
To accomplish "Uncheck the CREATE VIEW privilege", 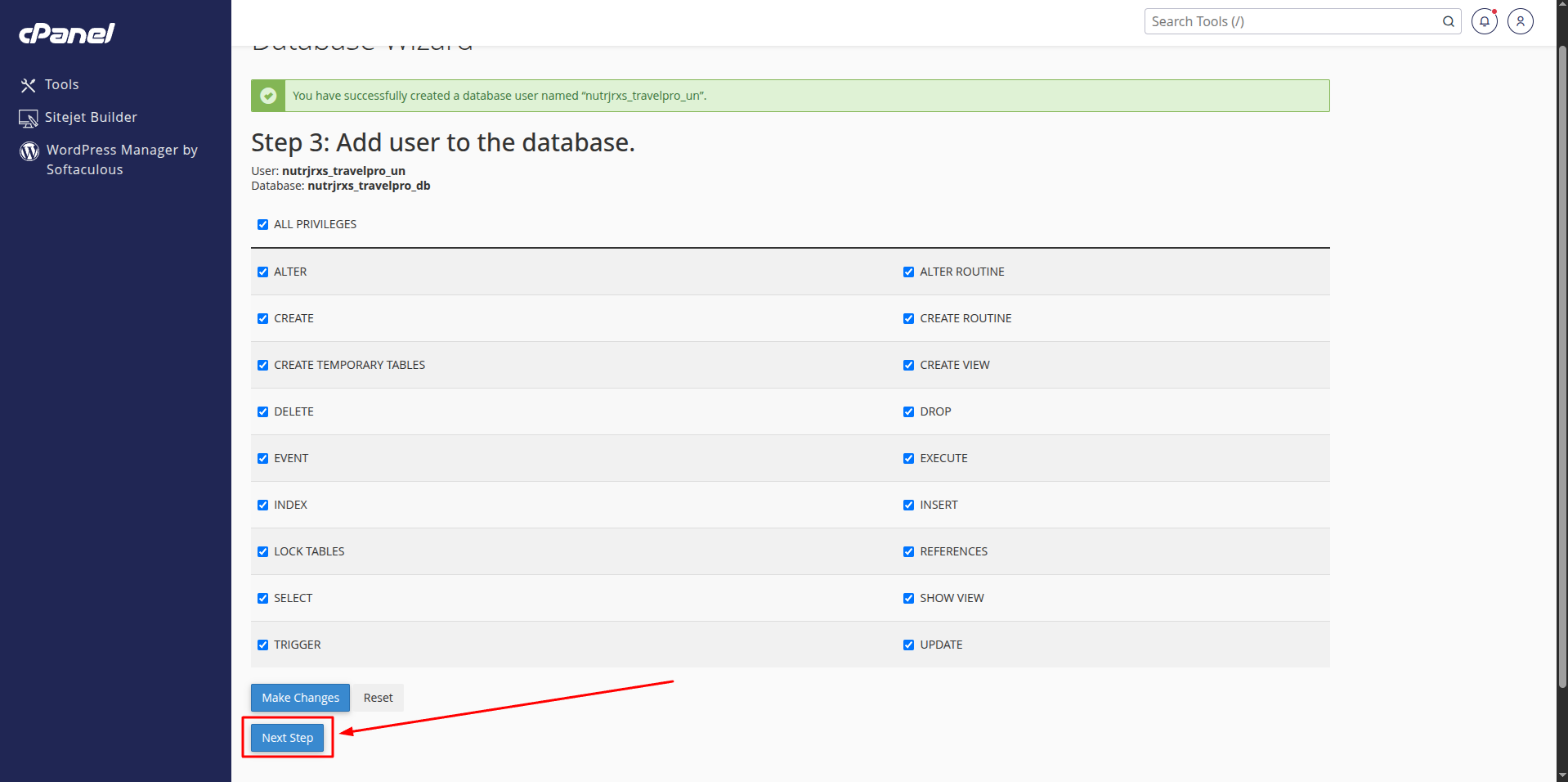I will click(x=908, y=365).
